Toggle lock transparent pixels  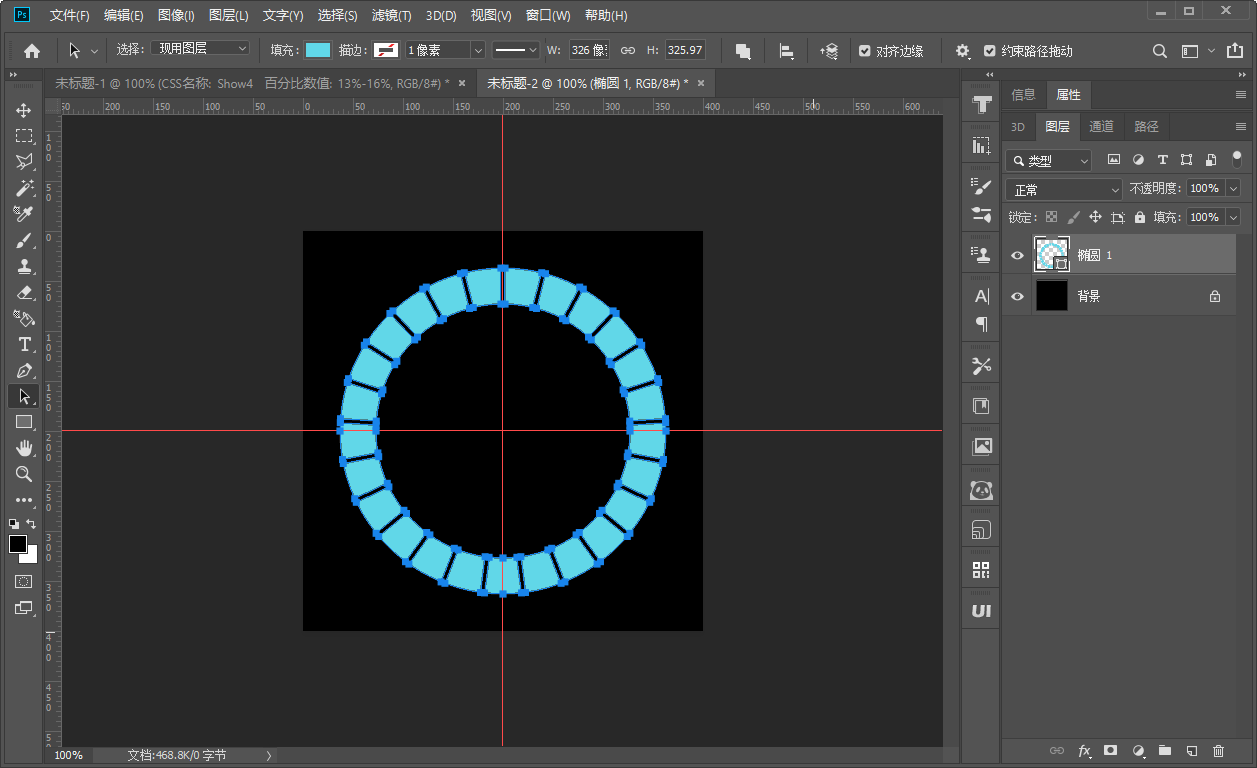[x=1050, y=217]
